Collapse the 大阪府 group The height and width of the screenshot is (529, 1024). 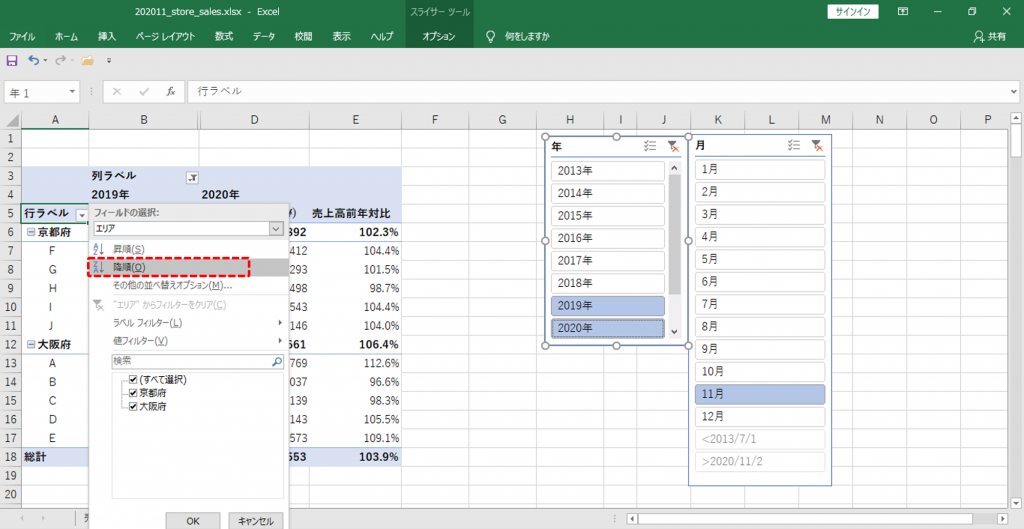30,344
